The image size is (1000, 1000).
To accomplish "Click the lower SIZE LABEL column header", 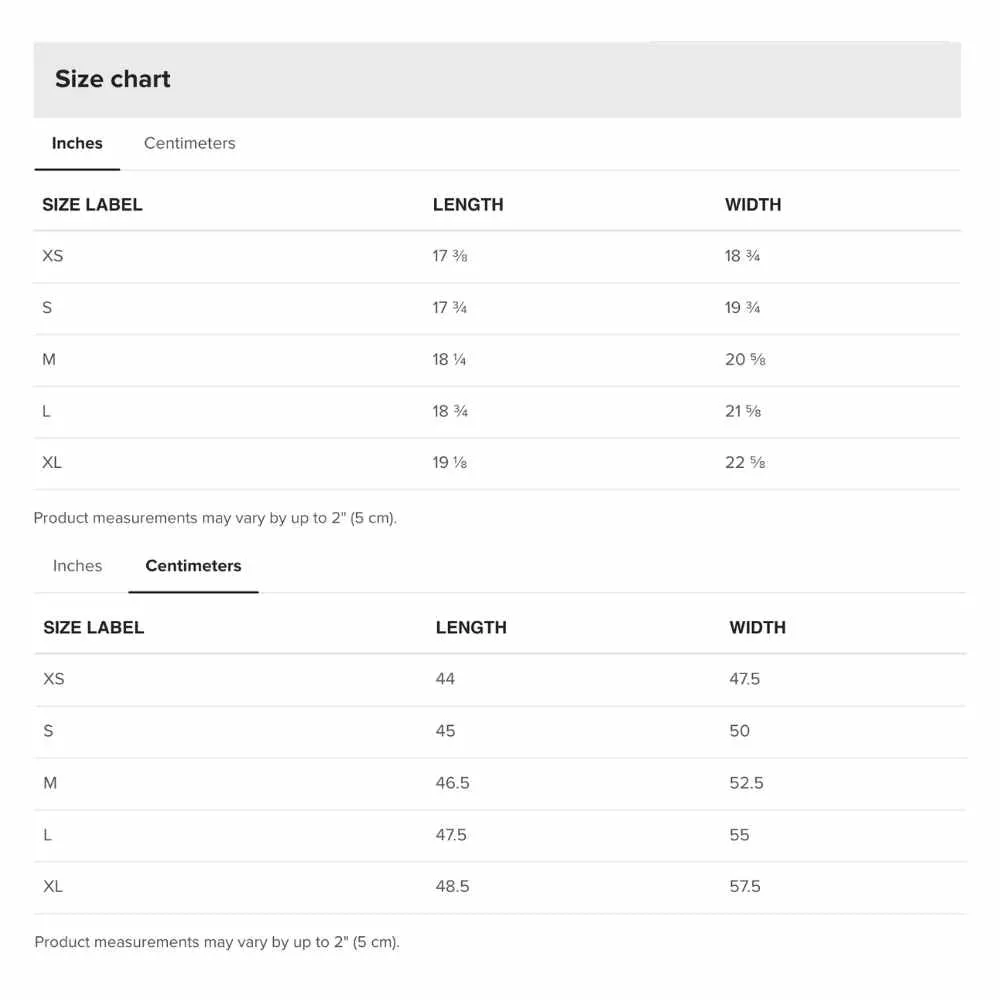I will click(x=94, y=628).
